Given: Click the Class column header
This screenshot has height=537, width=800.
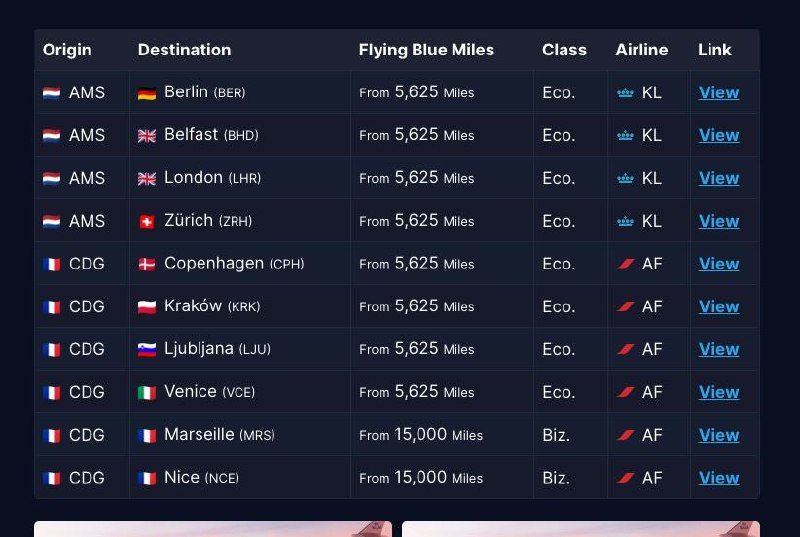Looking at the screenshot, I should (564, 50).
